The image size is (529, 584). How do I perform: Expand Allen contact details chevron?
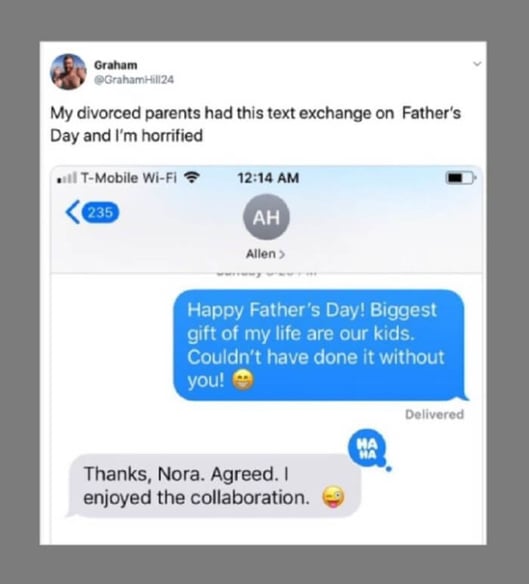(282, 254)
